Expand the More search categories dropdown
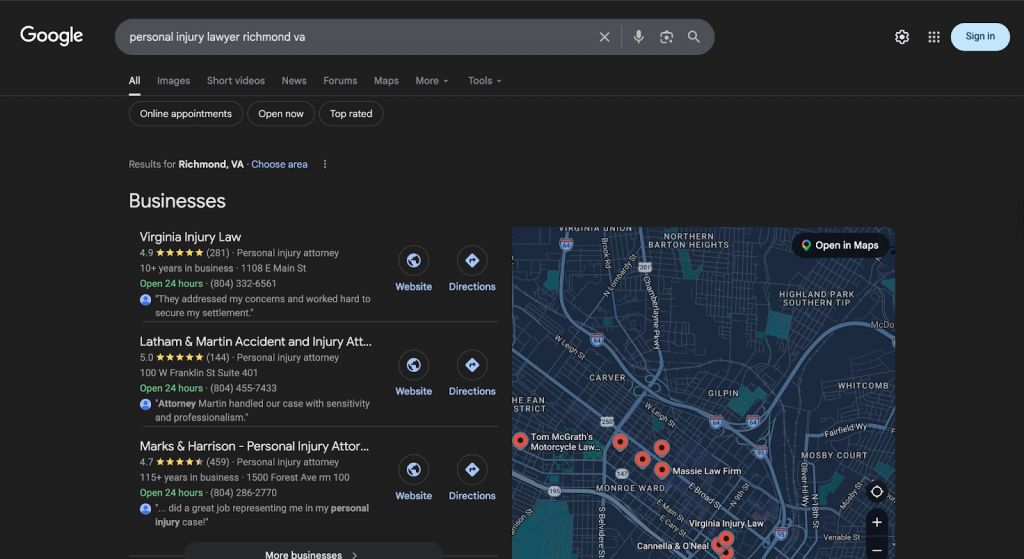The image size is (1024, 559). [x=432, y=81]
